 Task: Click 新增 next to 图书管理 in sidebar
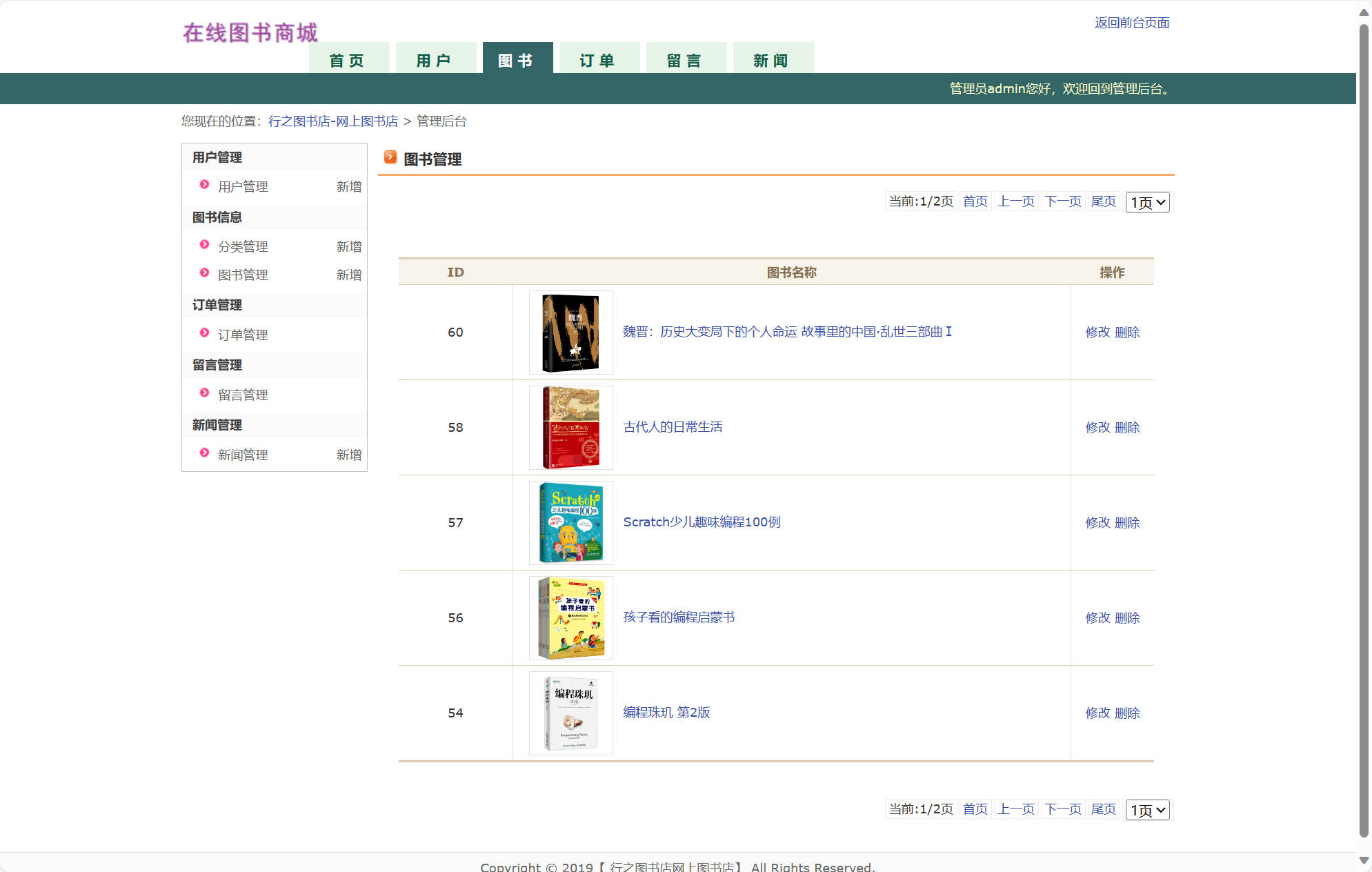coord(348,274)
